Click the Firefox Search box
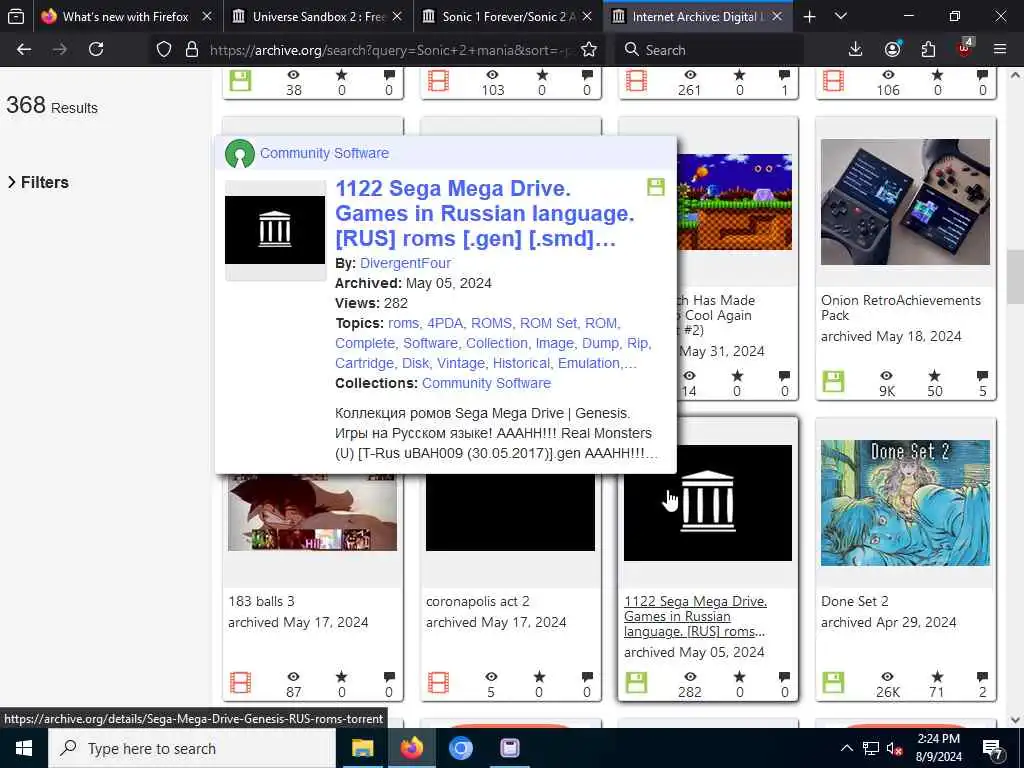 click(x=709, y=50)
